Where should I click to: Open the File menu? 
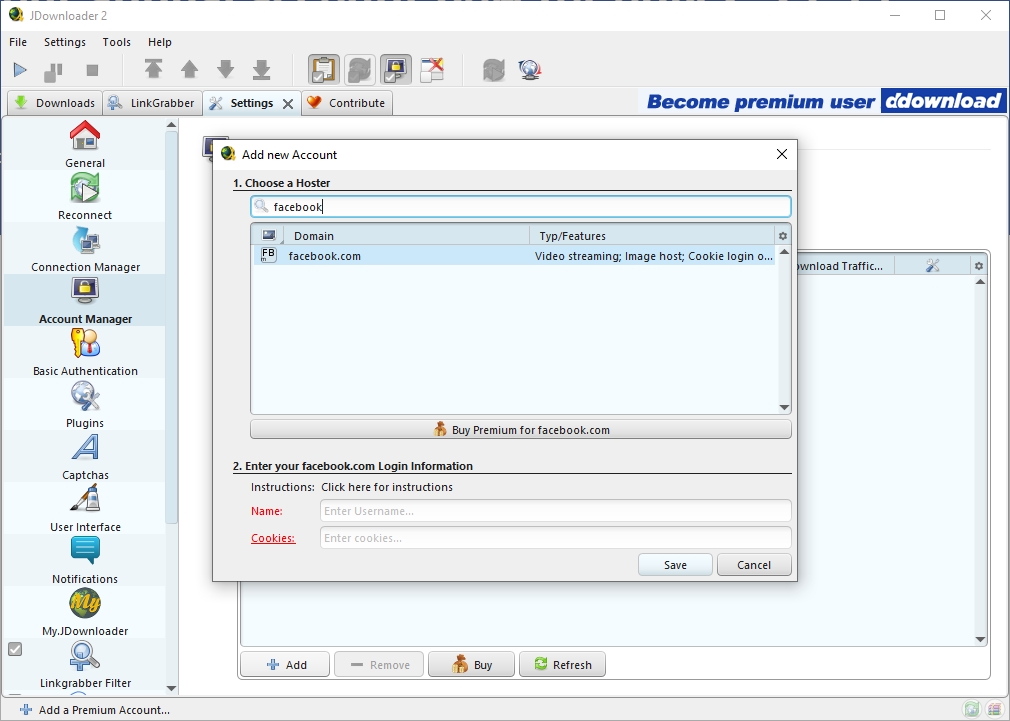pyautogui.click(x=18, y=42)
